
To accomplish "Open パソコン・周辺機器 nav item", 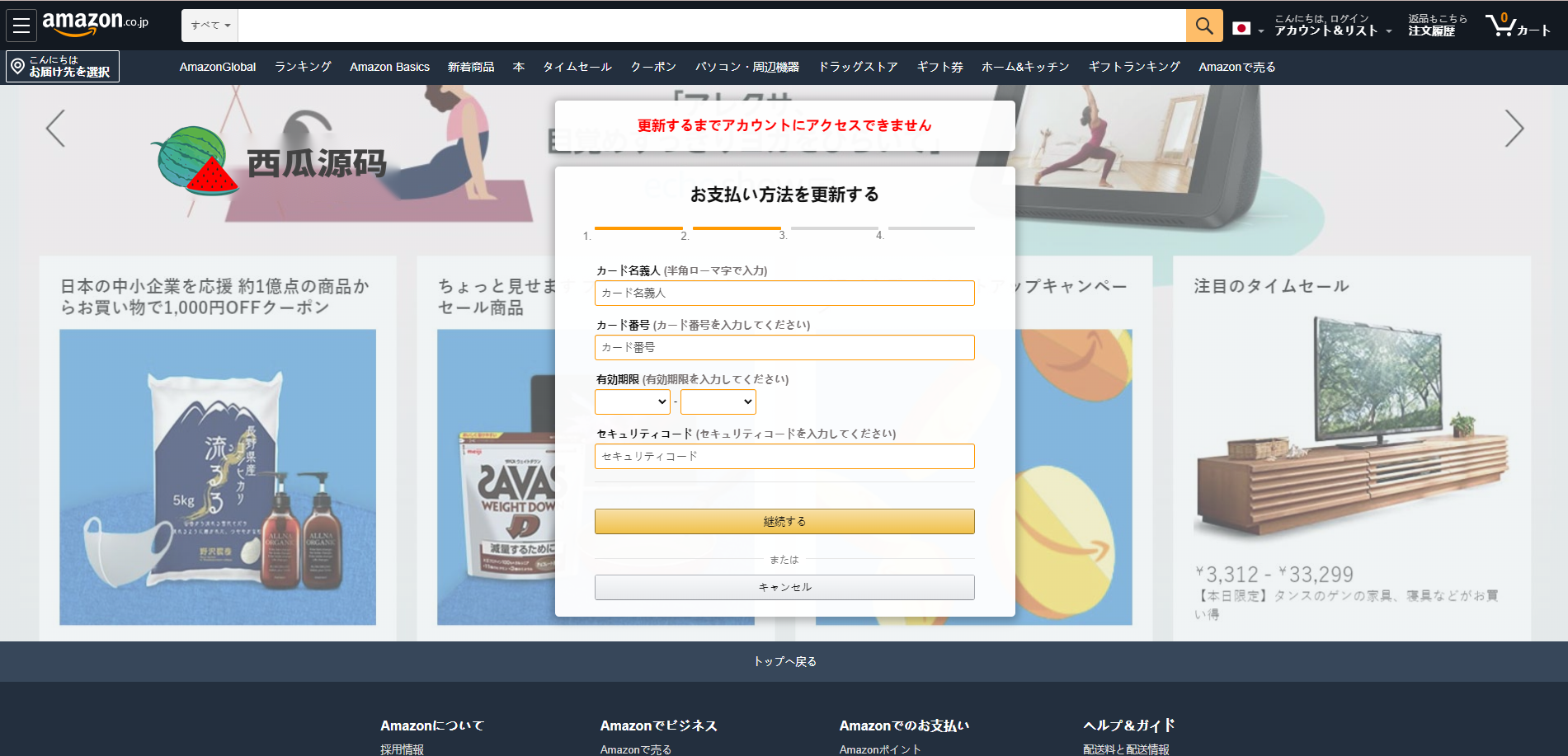I will 747,67.
